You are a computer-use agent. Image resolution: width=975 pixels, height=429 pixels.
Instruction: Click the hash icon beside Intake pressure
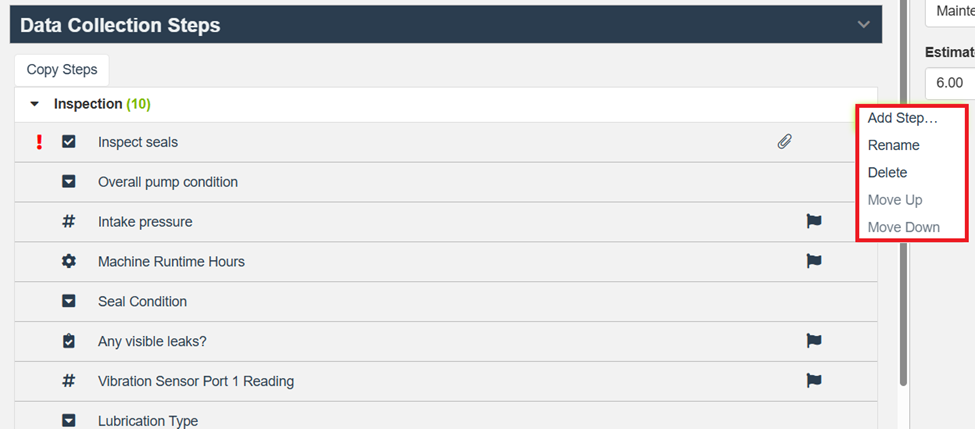click(69, 221)
